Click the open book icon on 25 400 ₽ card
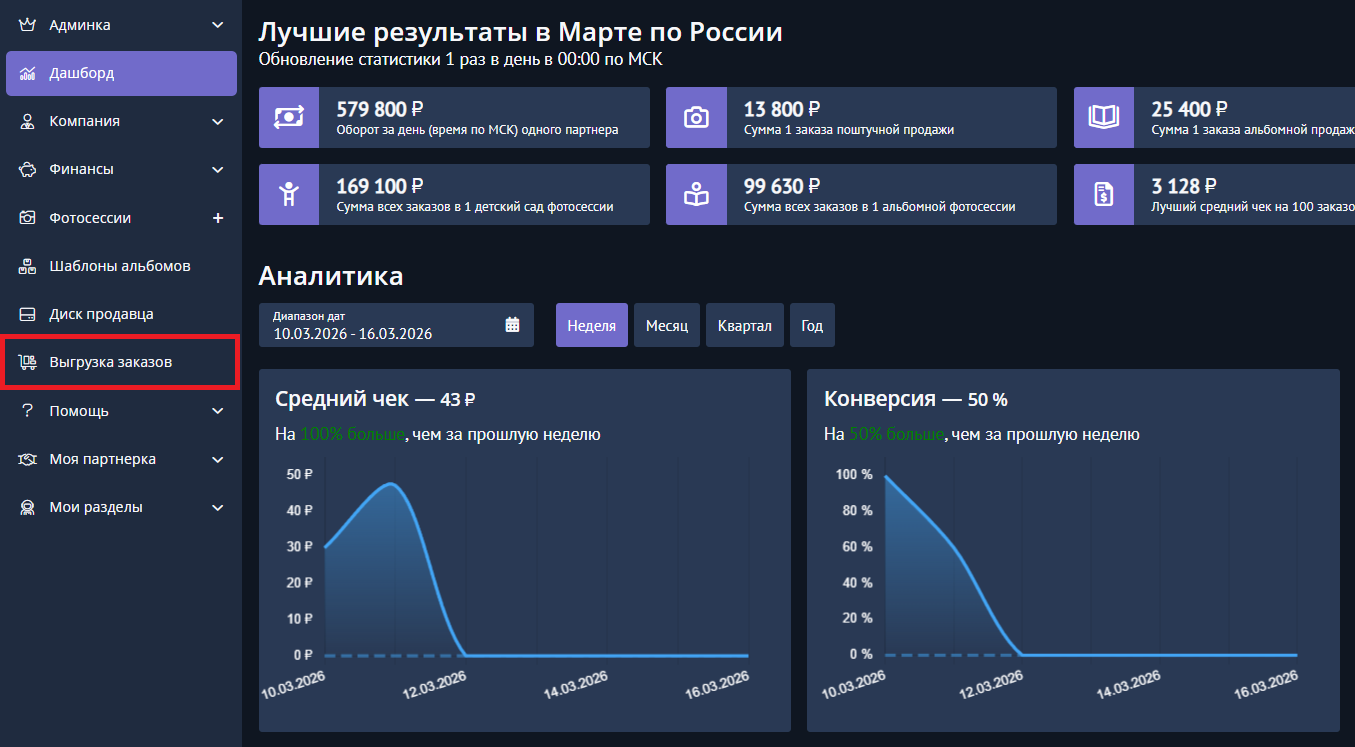 tap(1104, 118)
